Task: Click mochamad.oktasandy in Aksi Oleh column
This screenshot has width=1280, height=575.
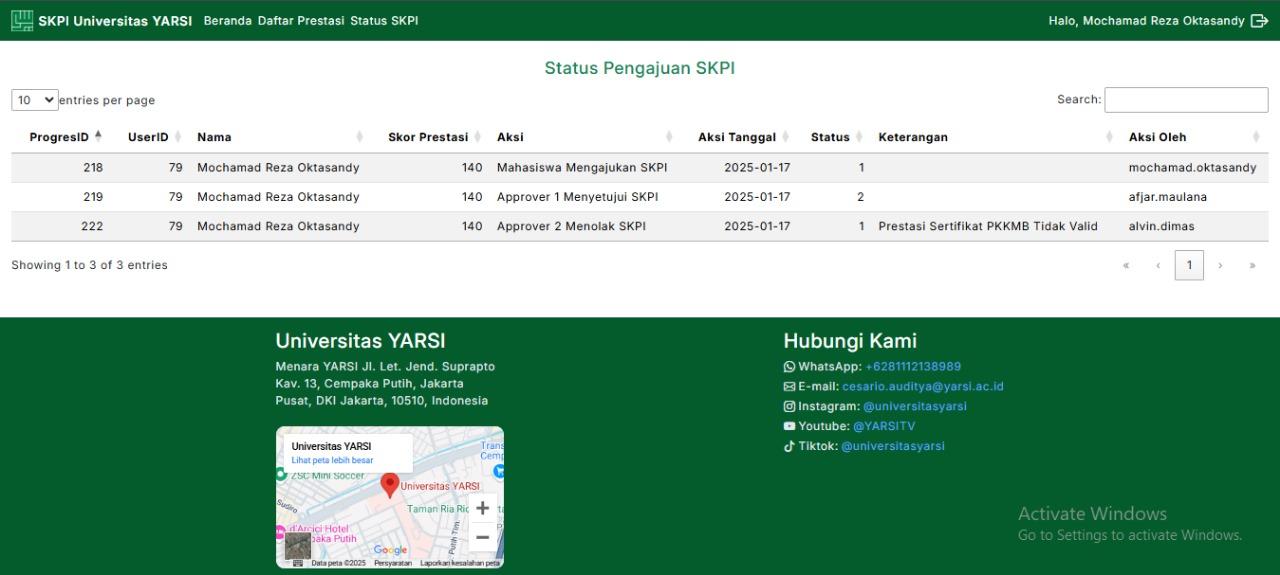Action: coord(1193,168)
